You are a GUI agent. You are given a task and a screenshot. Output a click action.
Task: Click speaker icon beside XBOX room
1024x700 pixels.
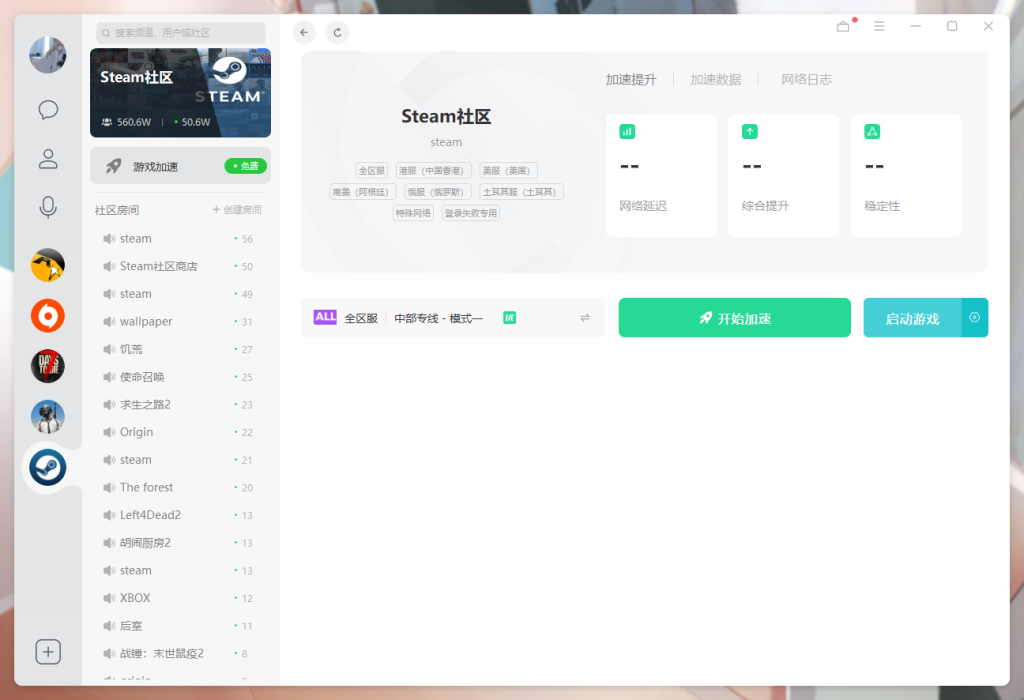[109, 598]
